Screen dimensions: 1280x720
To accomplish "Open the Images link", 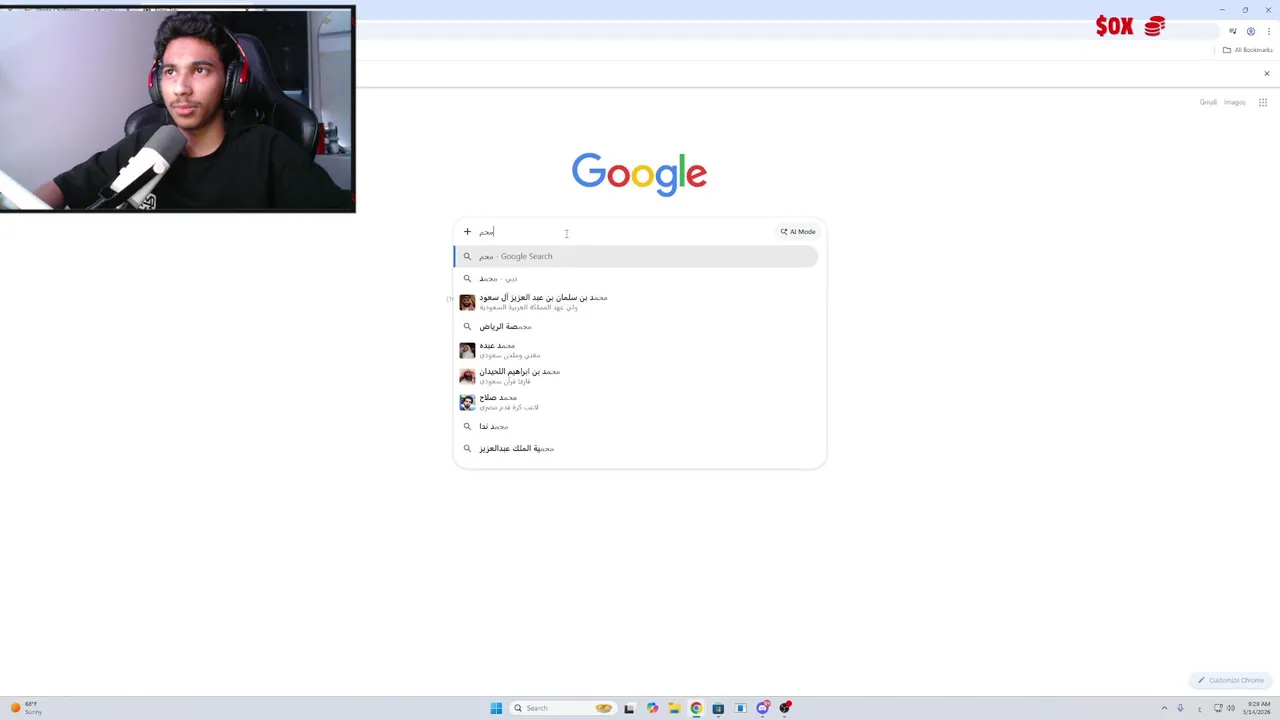I will (x=1235, y=102).
